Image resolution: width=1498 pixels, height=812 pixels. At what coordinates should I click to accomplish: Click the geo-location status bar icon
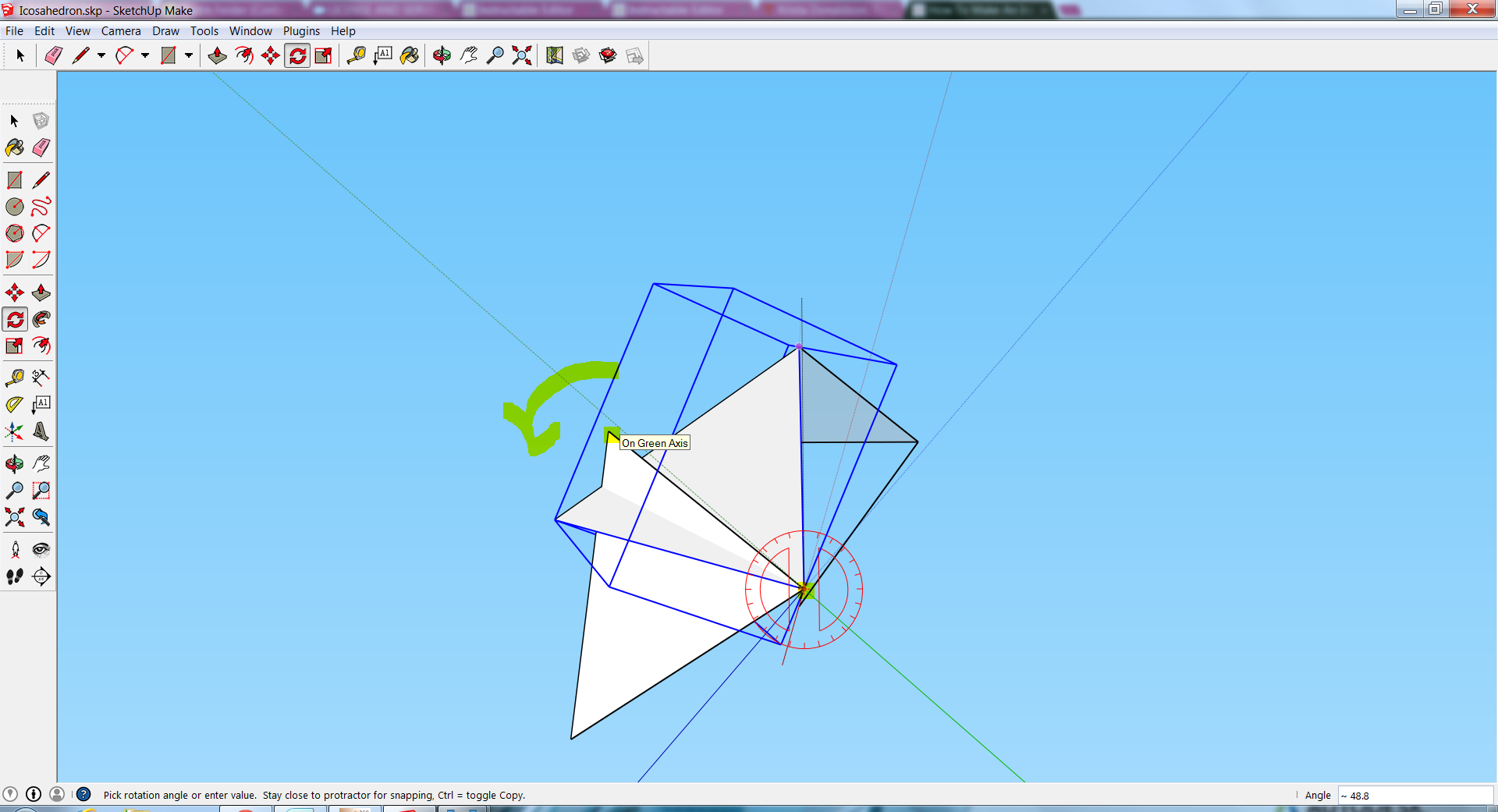click(10, 794)
